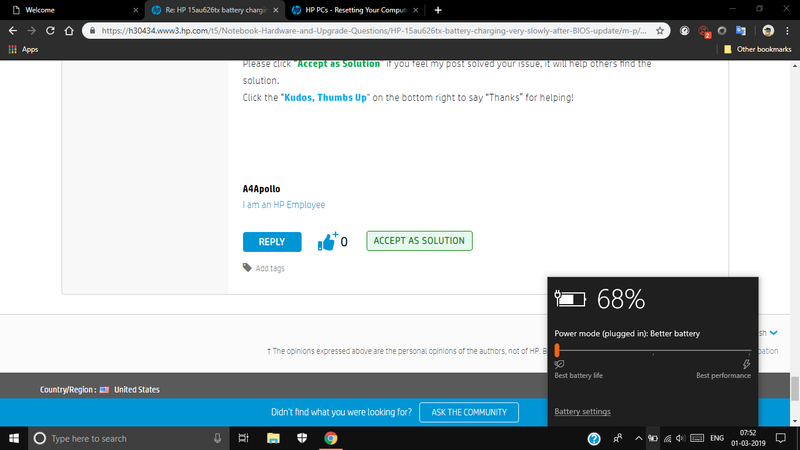Switch to the HP PCs Resetting Your Computer tab

click(x=355, y=10)
